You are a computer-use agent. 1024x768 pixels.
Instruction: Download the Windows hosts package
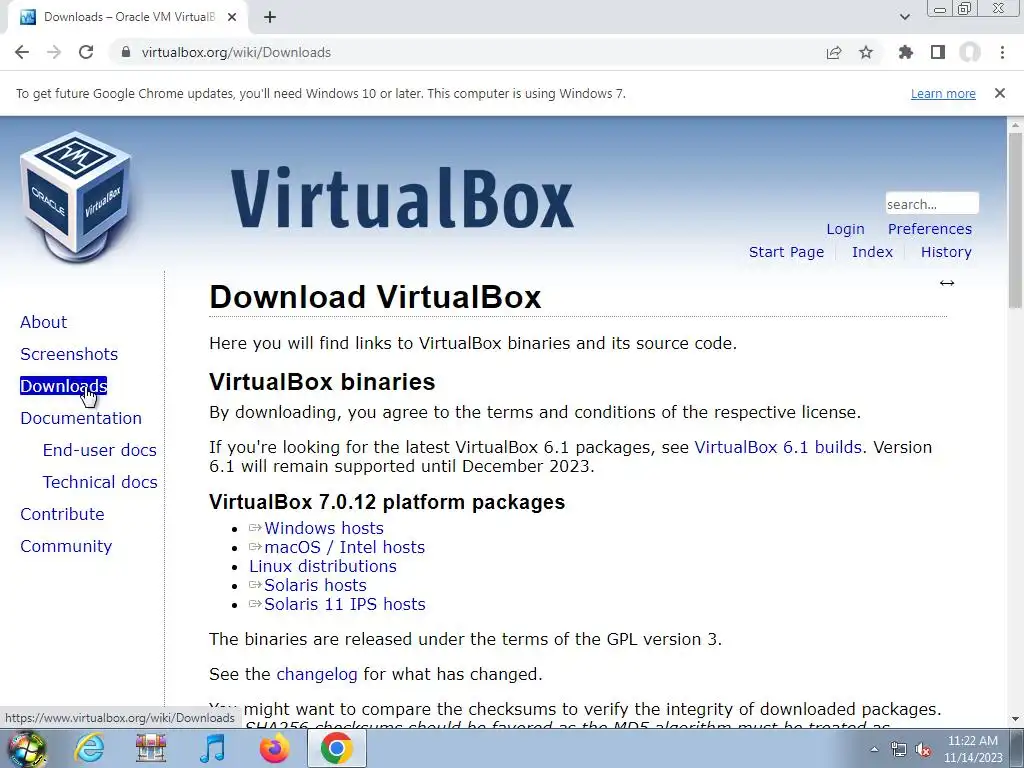[323, 528]
